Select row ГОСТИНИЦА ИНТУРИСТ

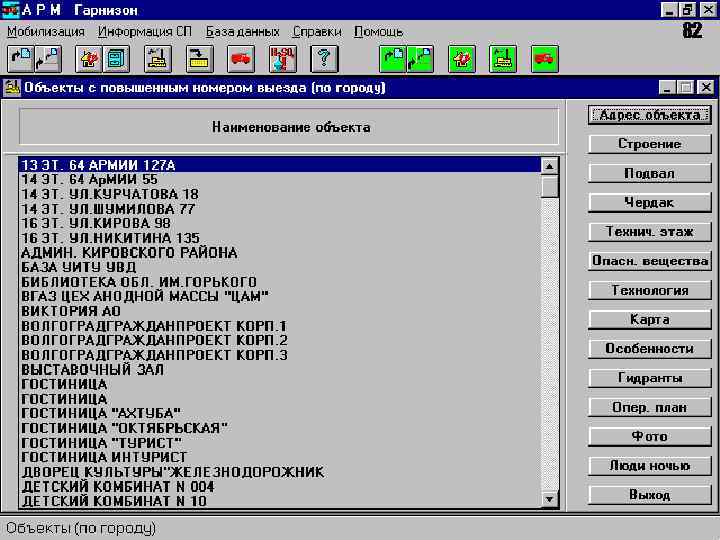(x=280, y=457)
